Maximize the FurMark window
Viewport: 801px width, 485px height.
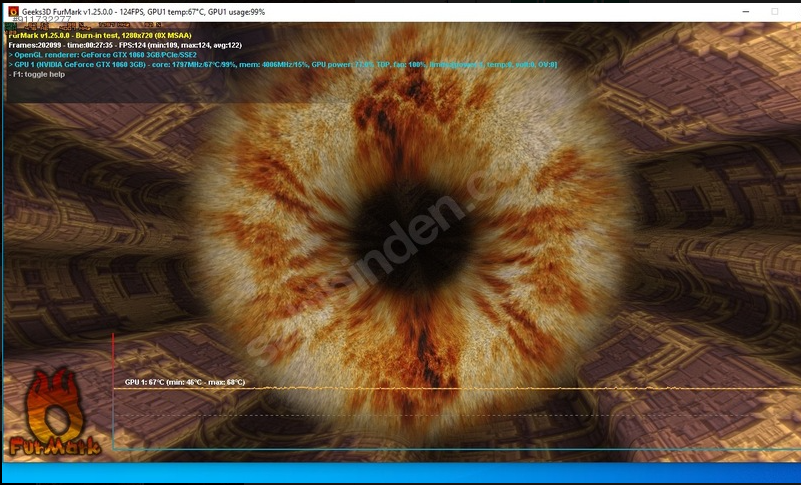(775, 11)
